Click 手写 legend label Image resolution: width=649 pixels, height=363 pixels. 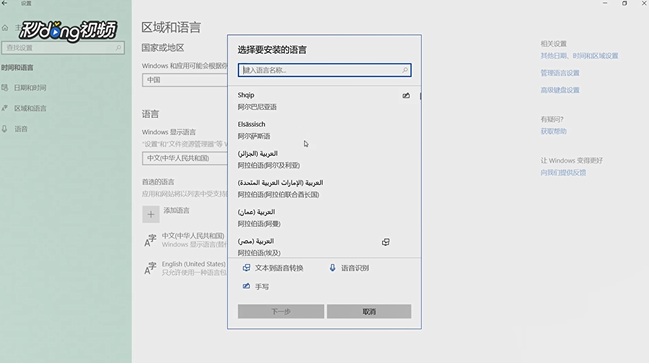tap(262, 286)
